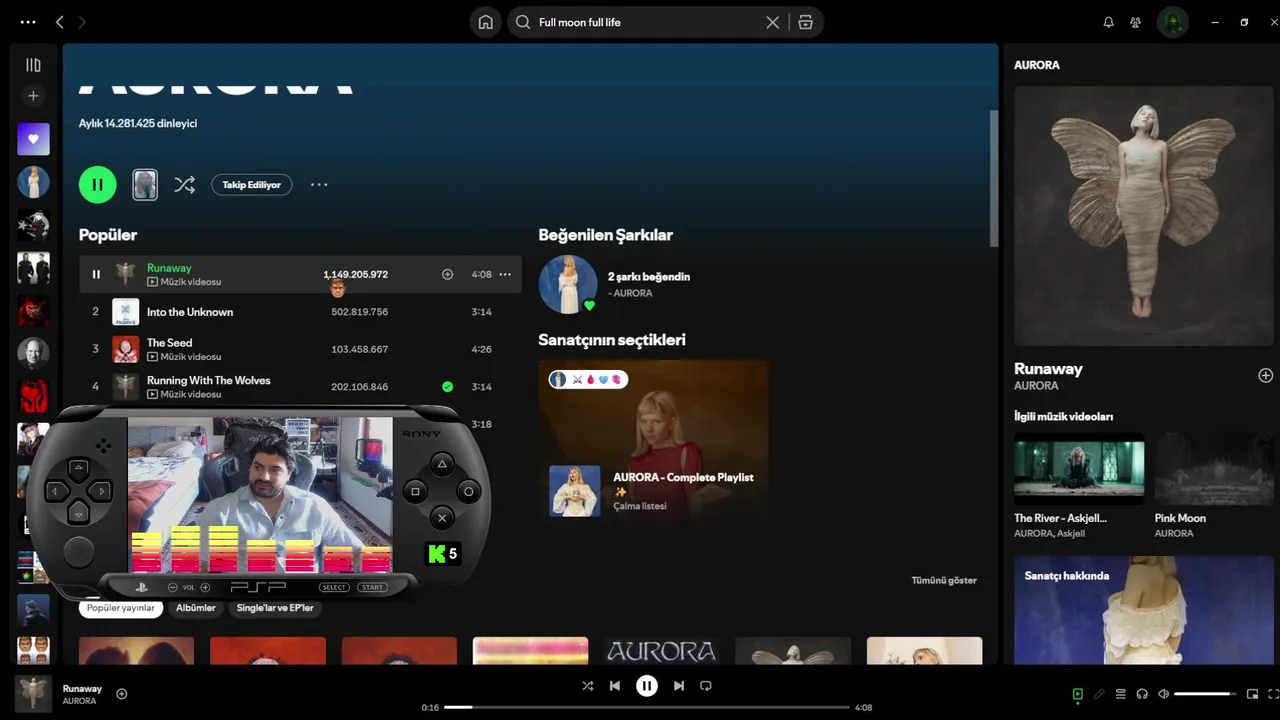
Task: Open the artist video preview thumbnail
Action: [x=145, y=184]
